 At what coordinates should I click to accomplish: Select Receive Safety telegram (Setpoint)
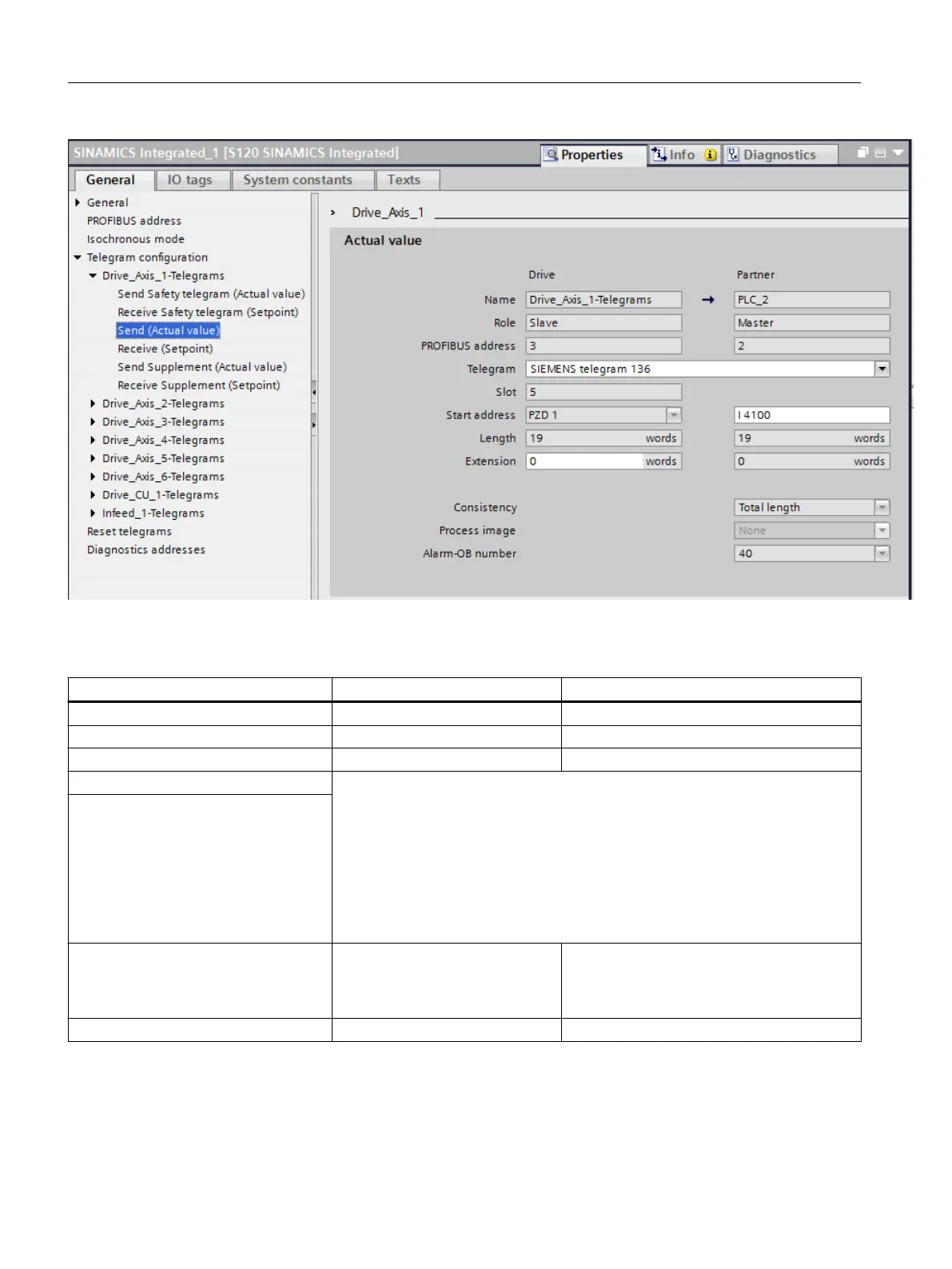(x=208, y=313)
